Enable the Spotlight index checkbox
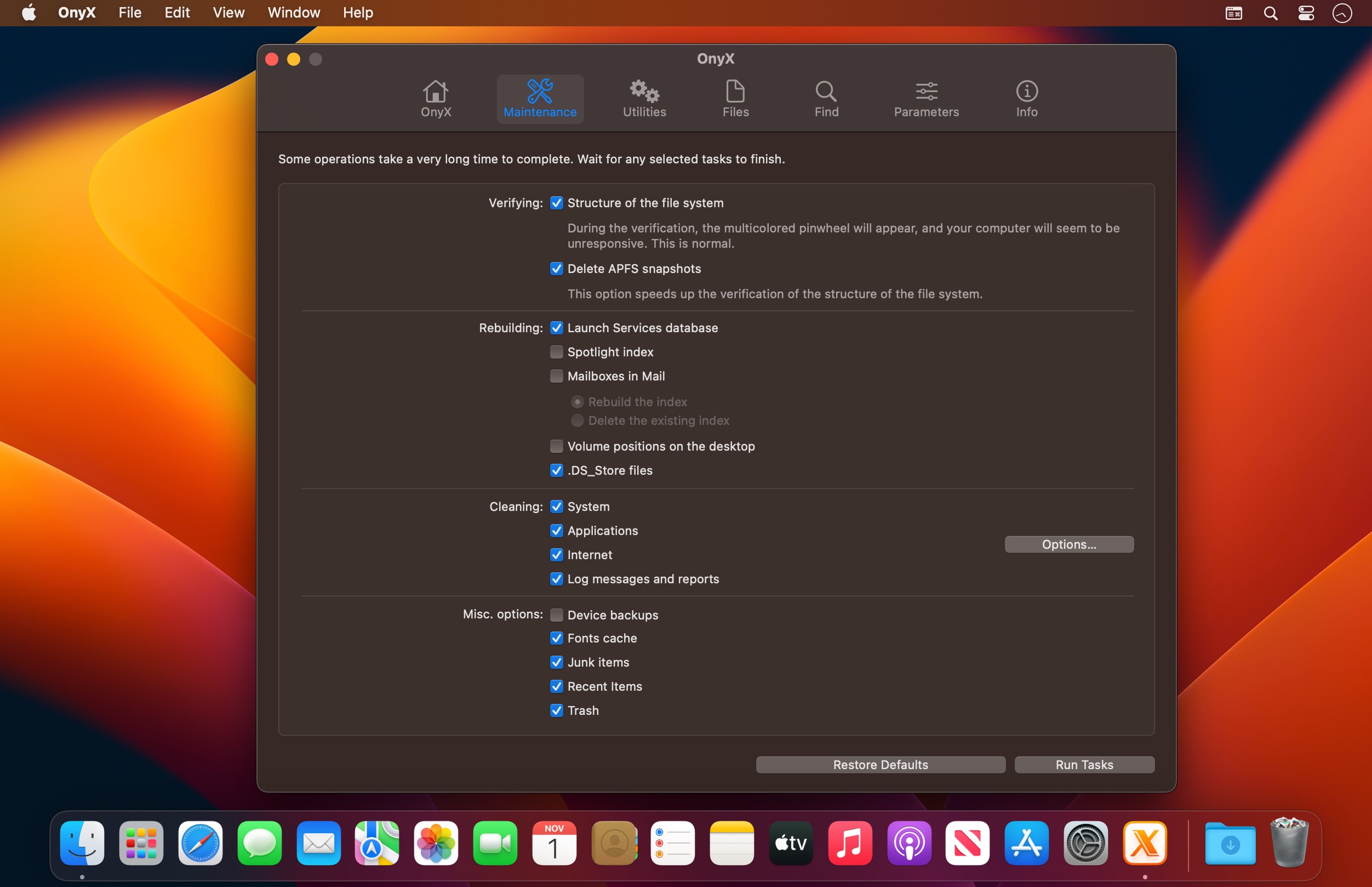The width and height of the screenshot is (1372, 887). (557, 352)
